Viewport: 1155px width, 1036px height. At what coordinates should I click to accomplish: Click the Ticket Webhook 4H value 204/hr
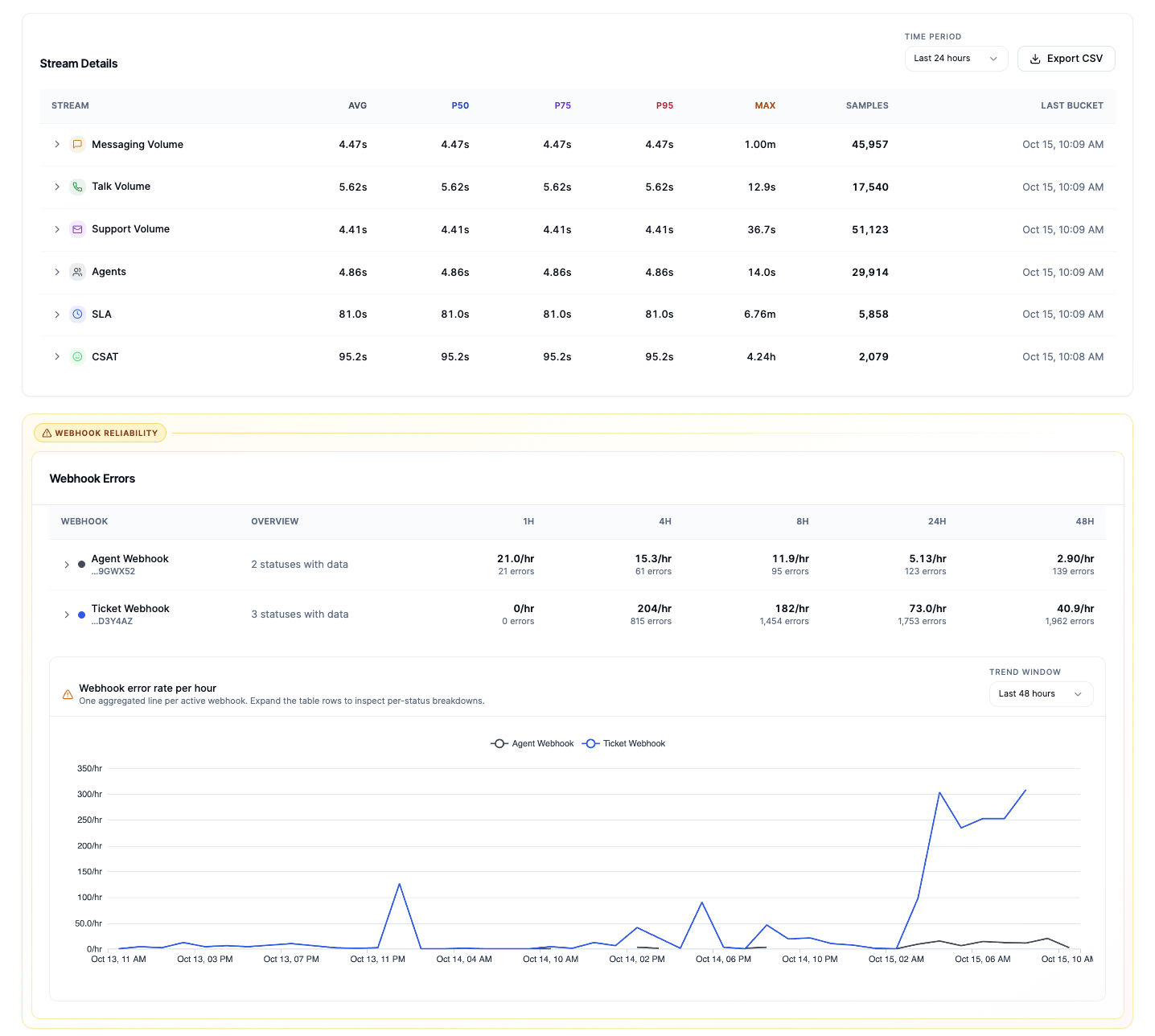pos(654,609)
